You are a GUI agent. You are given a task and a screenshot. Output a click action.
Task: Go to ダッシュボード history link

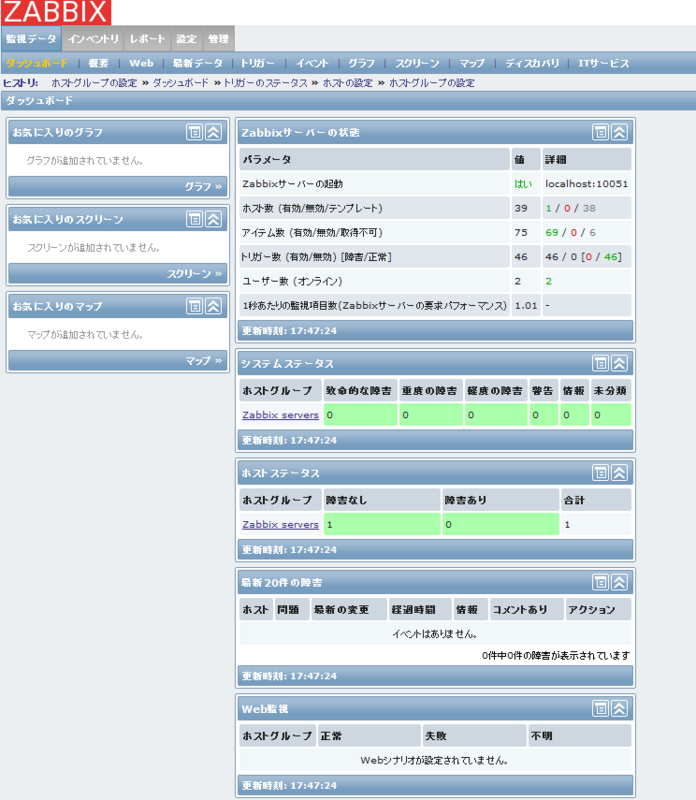181,83
